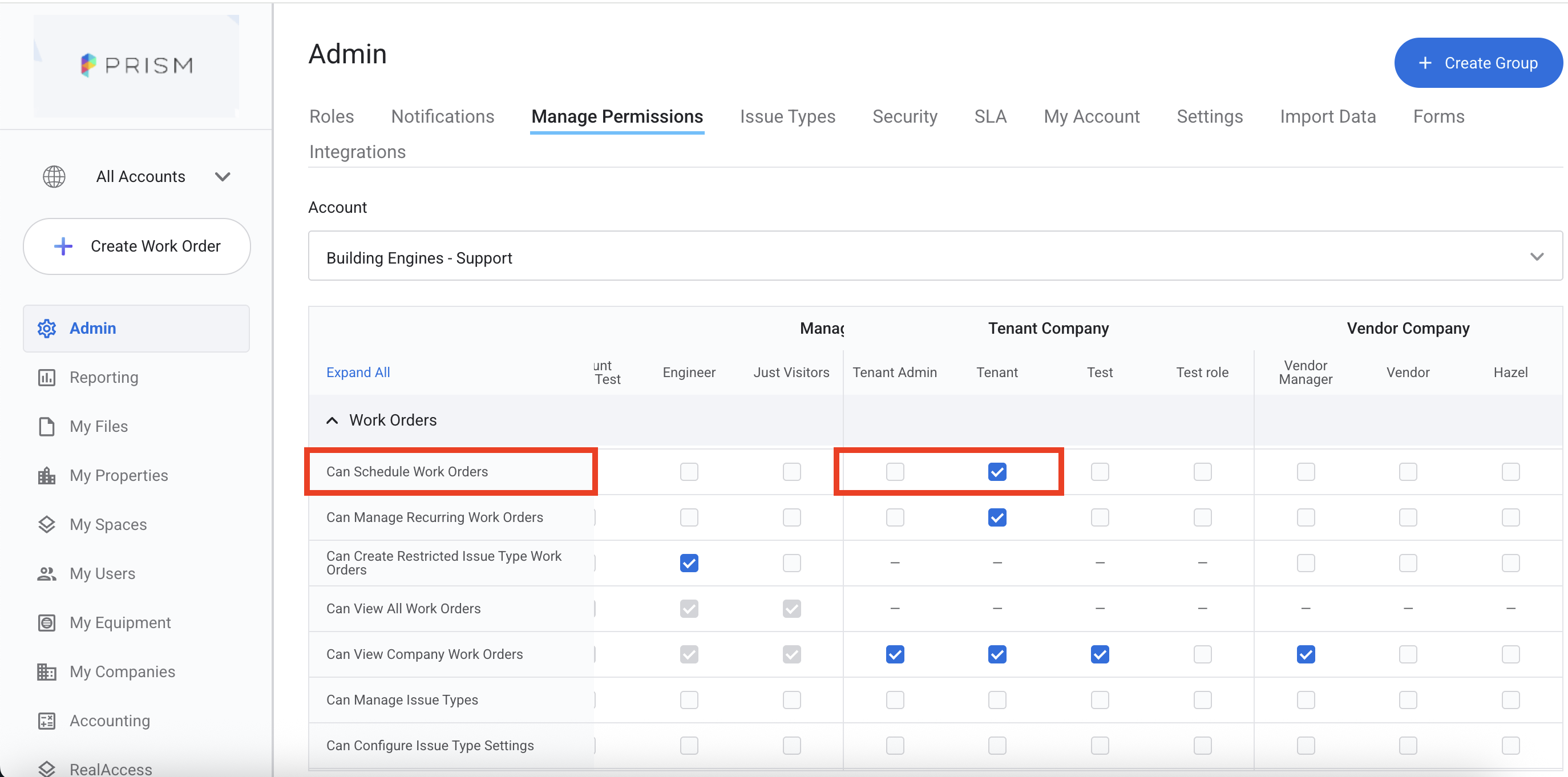Check Can Schedule Work Orders for Tenant Admin
The image size is (1568, 777).
pyautogui.click(x=895, y=472)
